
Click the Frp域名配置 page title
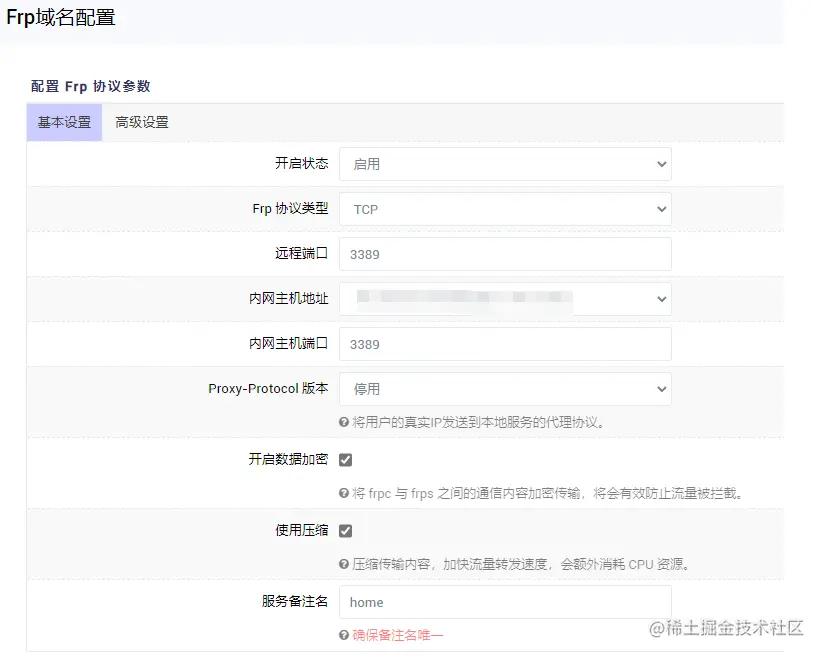click(x=61, y=17)
